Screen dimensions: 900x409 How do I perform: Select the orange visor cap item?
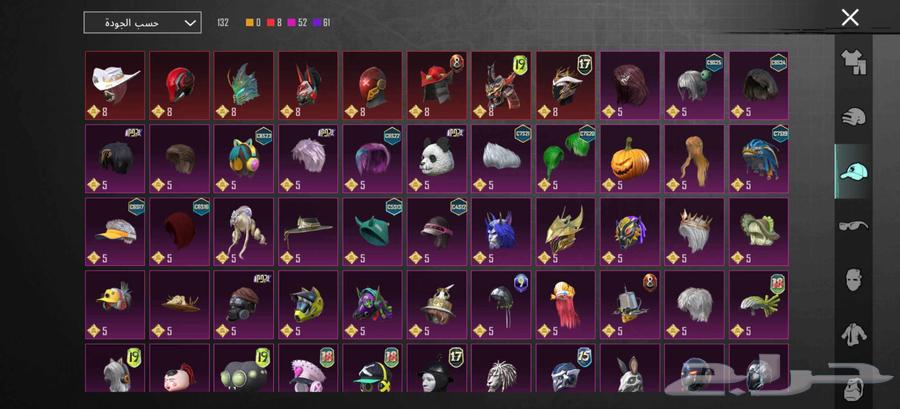(115, 232)
